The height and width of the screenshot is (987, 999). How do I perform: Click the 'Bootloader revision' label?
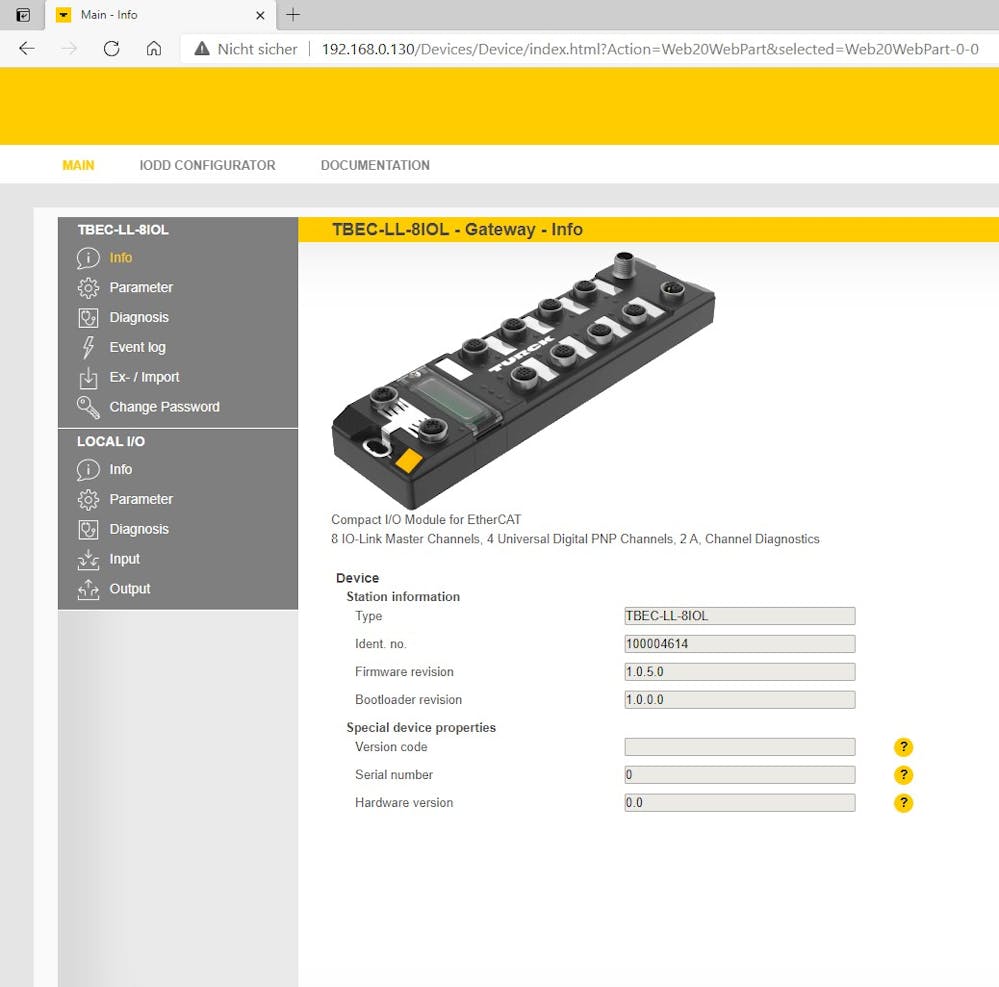[x=408, y=700]
